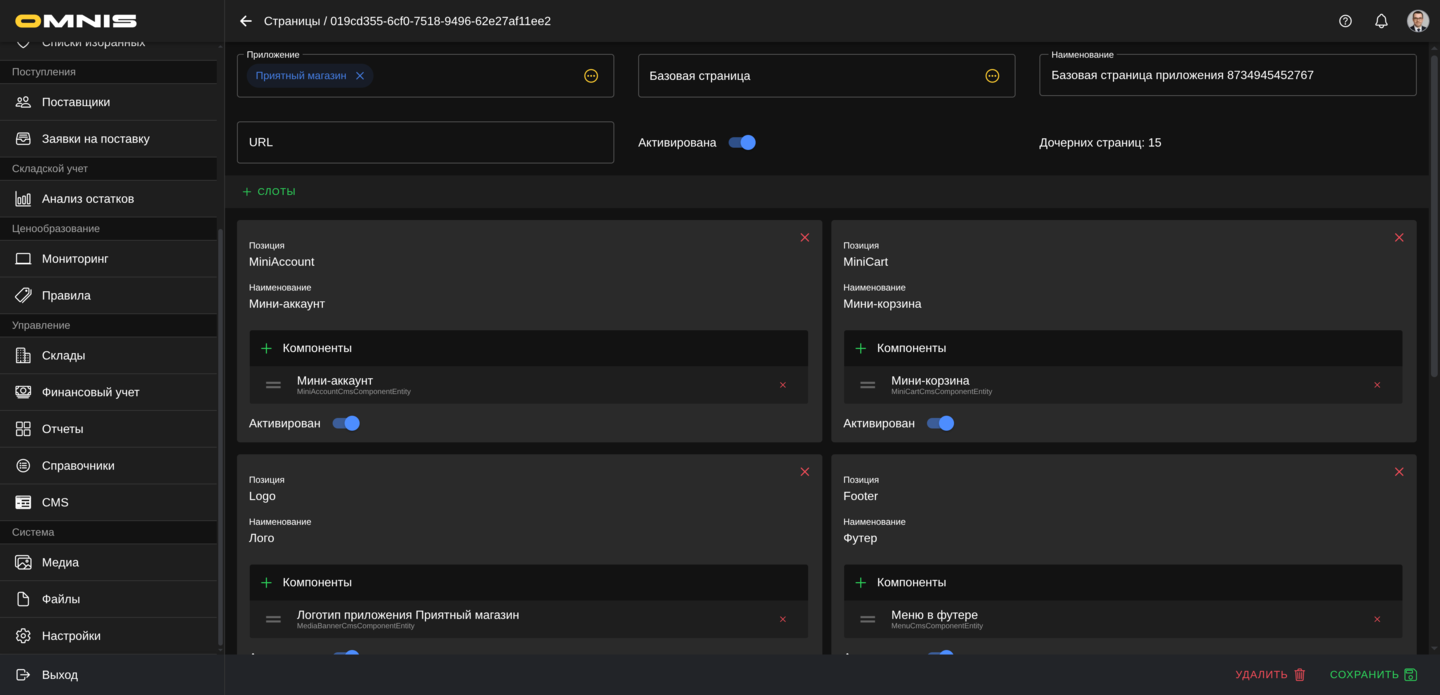Open CMS in the sidebar
The width and height of the screenshot is (1440, 695).
click(55, 503)
